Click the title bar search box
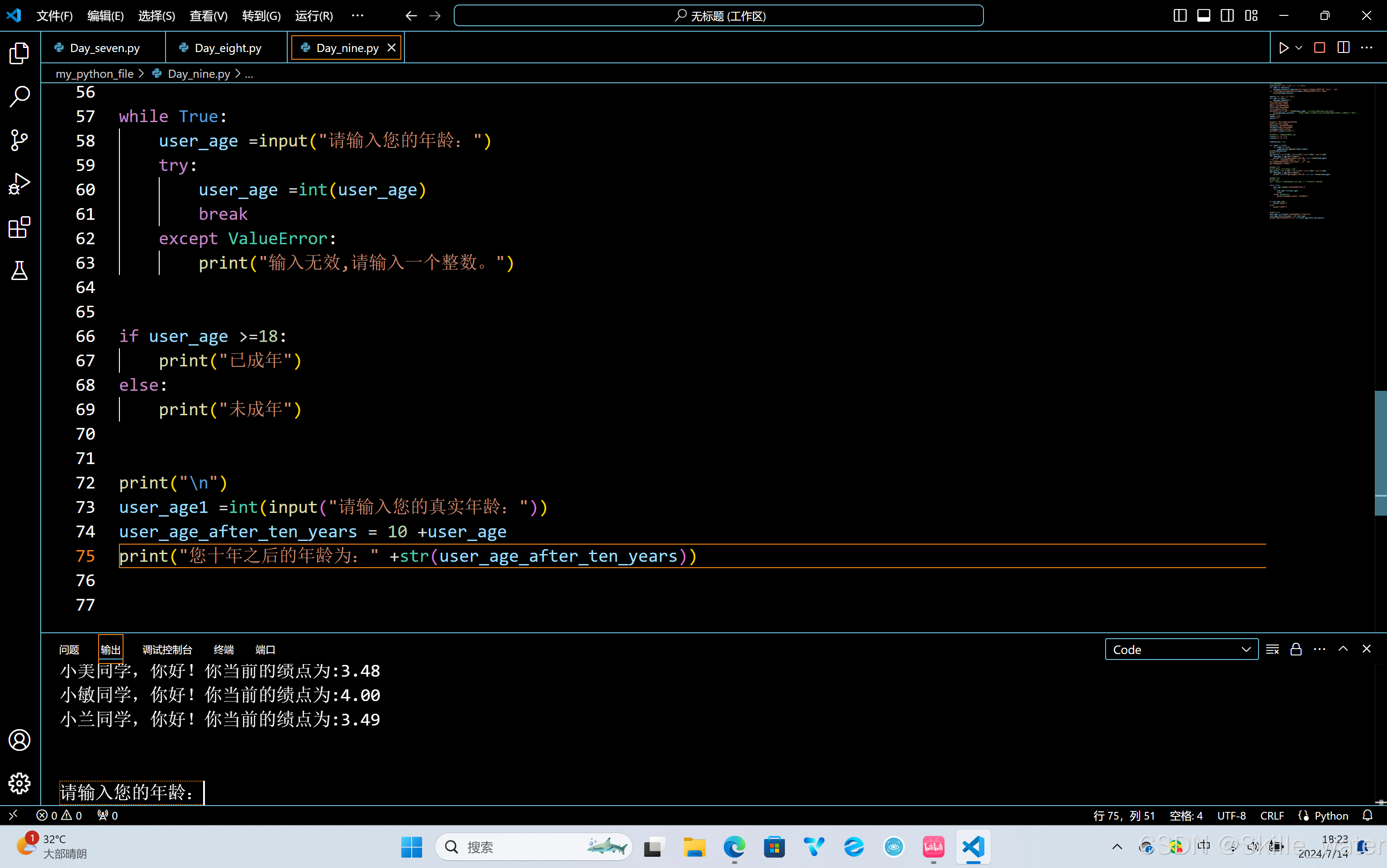 click(x=718, y=16)
